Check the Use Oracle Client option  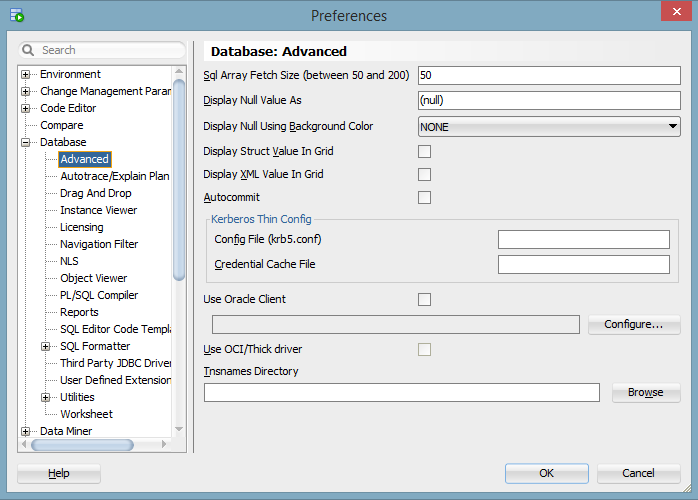[424, 299]
